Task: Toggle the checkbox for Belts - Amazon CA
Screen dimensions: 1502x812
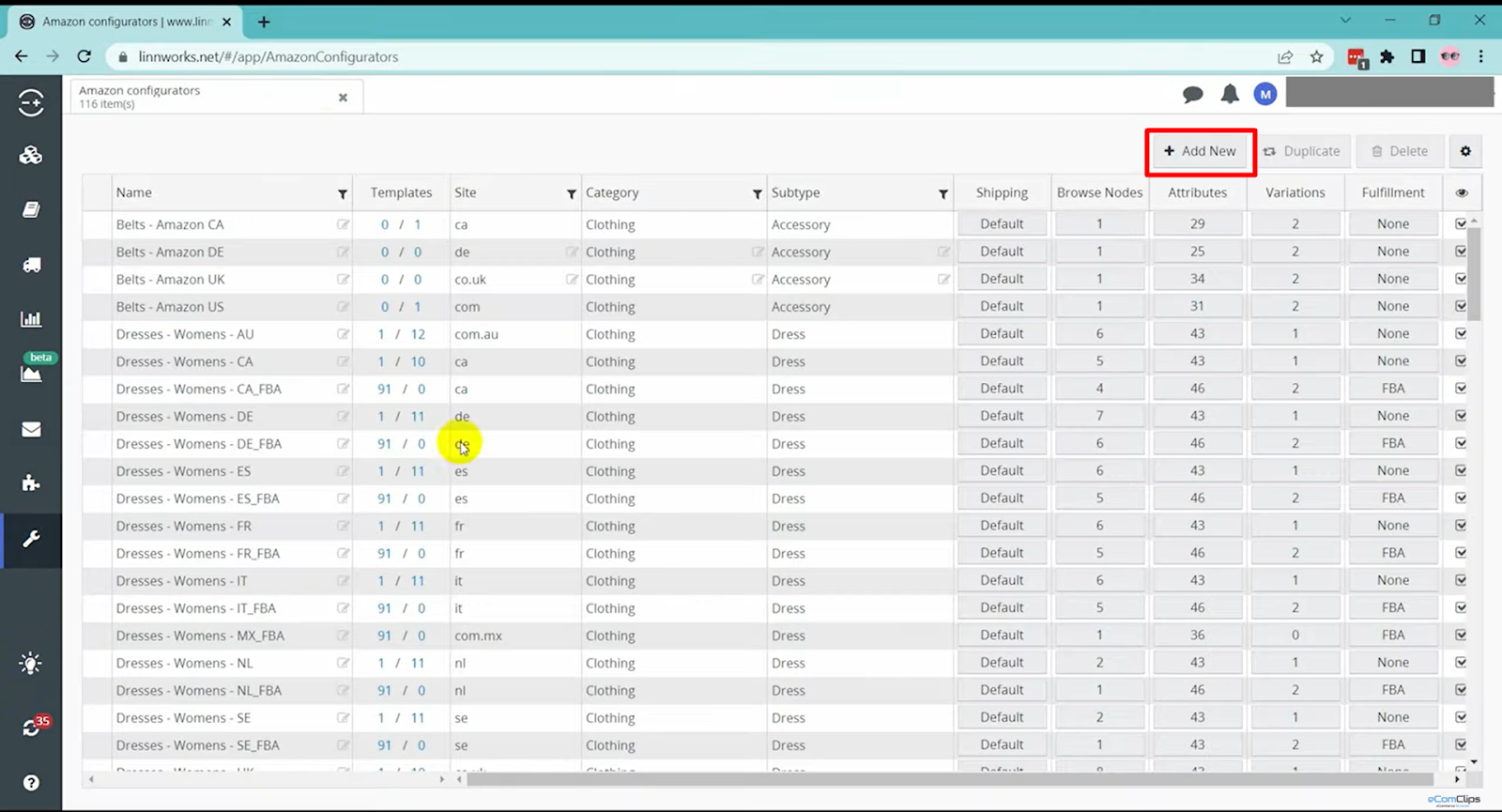Action: (1461, 224)
